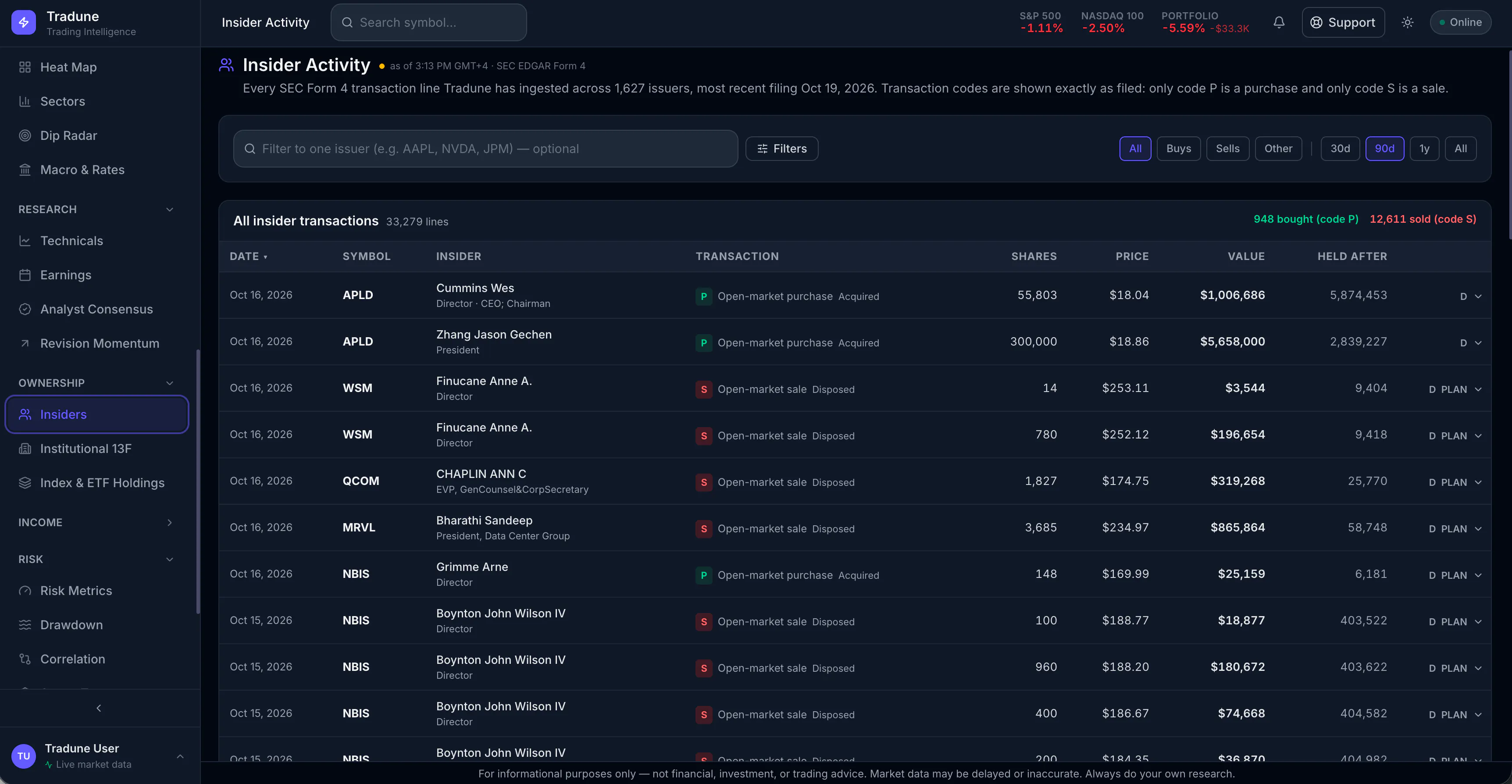
Task: Focus the Search symbol field
Action: (x=428, y=22)
